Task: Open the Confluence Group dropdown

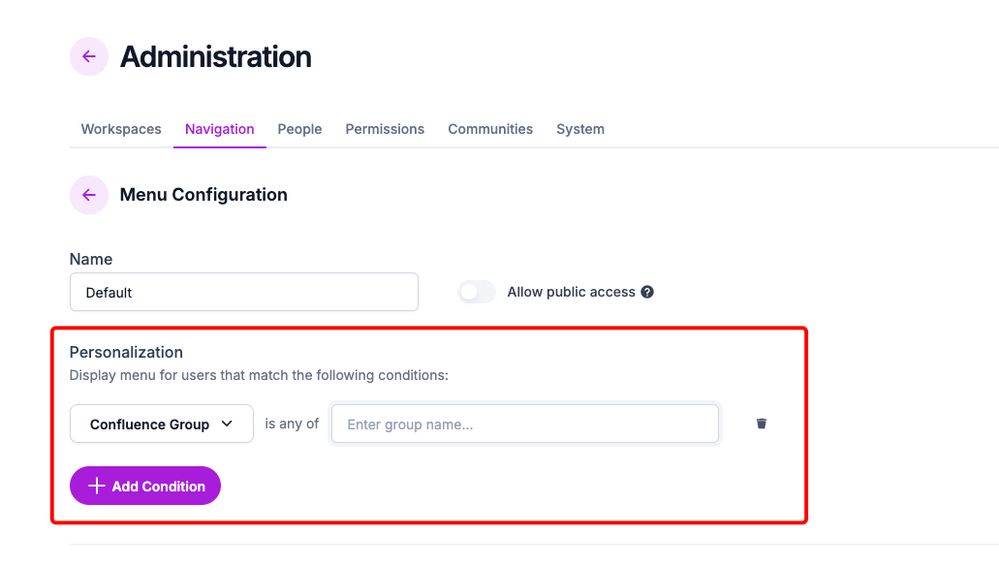Action: [x=162, y=424]
